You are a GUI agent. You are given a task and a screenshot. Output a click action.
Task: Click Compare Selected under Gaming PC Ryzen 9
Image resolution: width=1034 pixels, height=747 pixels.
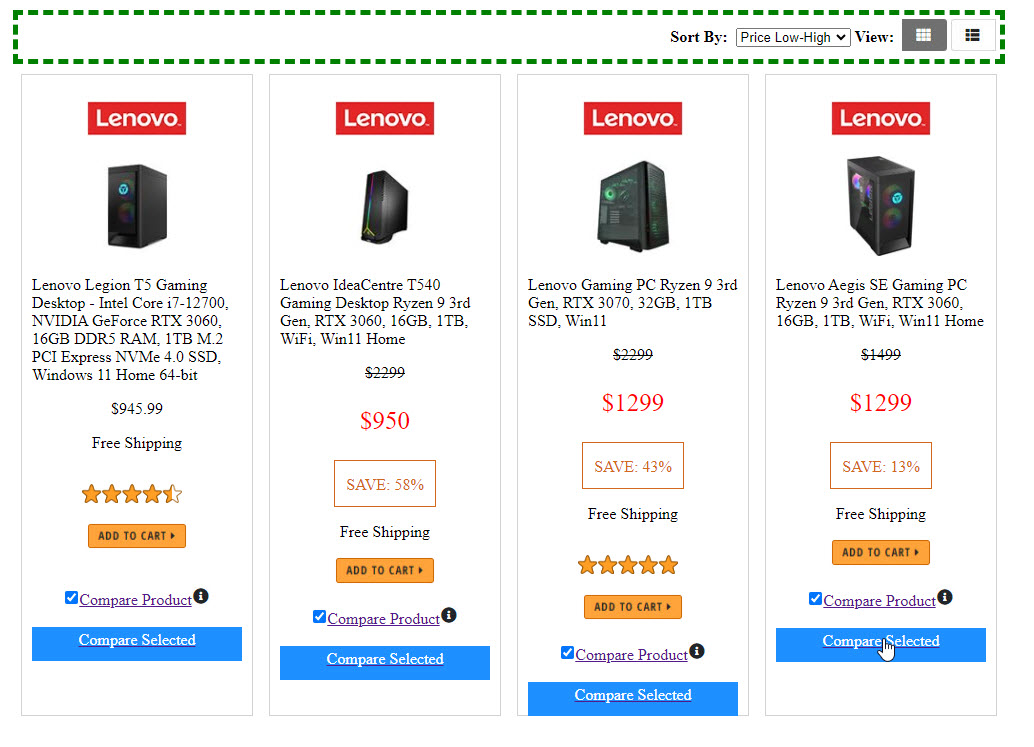click(x=633, y=696)
